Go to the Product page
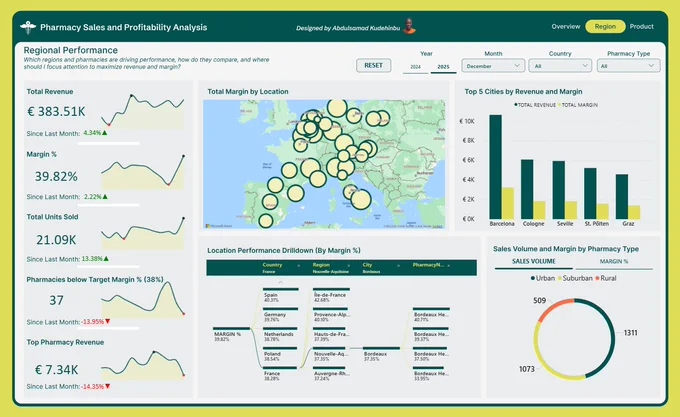 point(641,26)
